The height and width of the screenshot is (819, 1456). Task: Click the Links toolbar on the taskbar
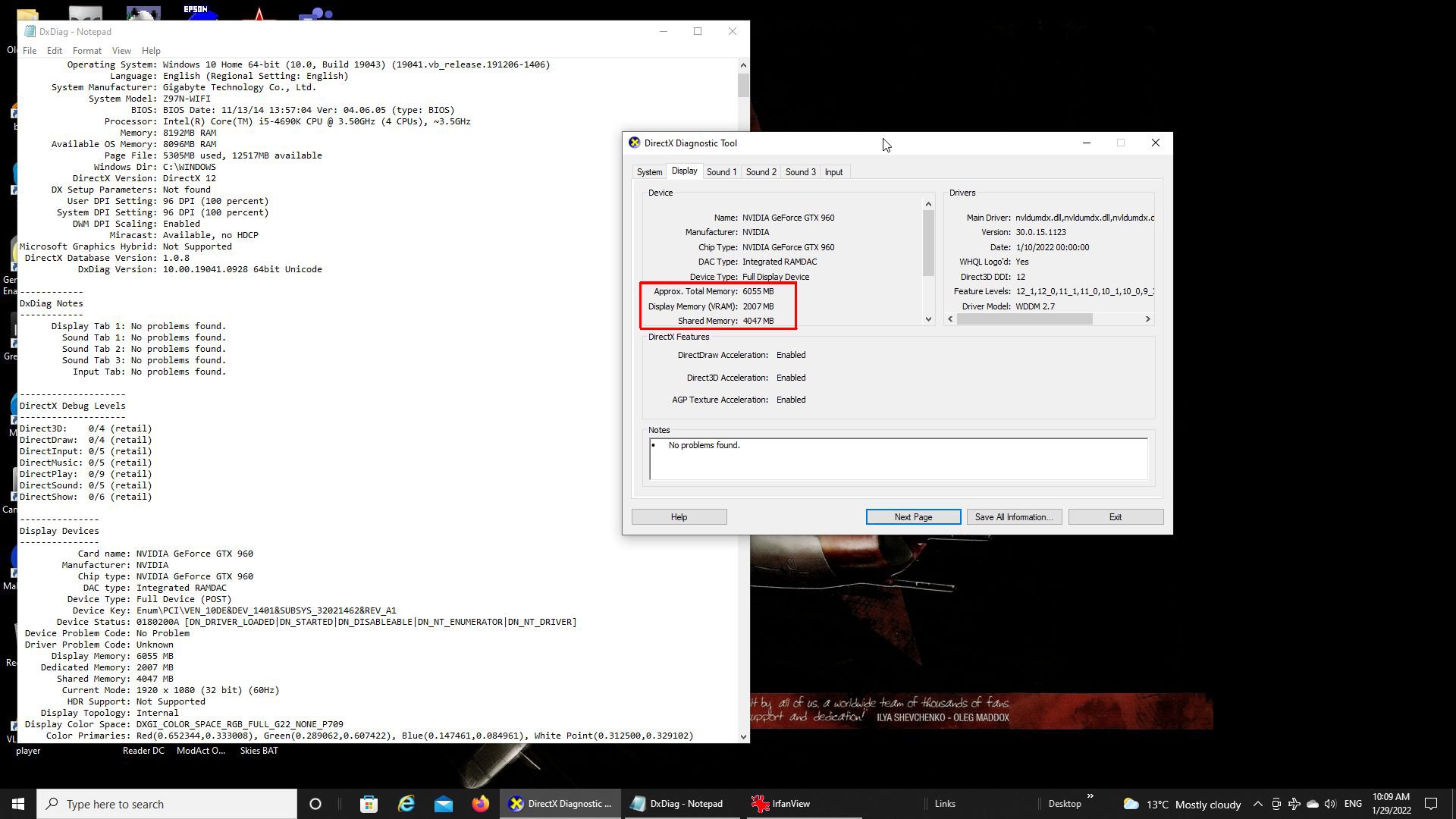click(945, 804)
